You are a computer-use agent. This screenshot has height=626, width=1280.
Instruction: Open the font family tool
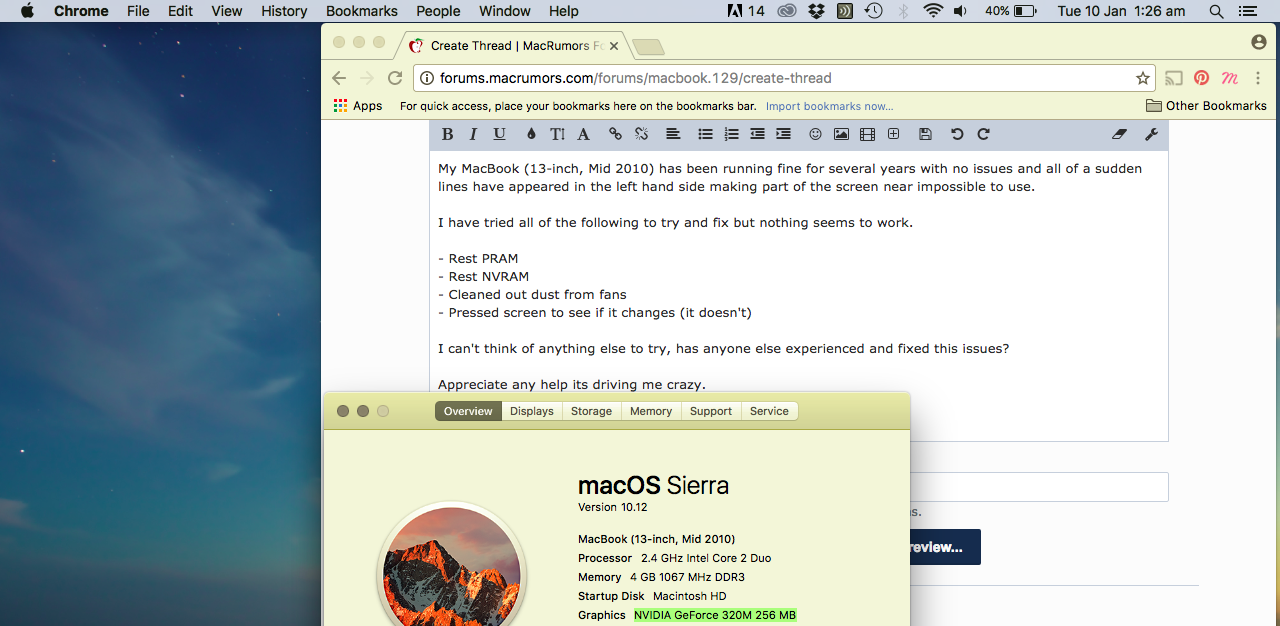583,134
